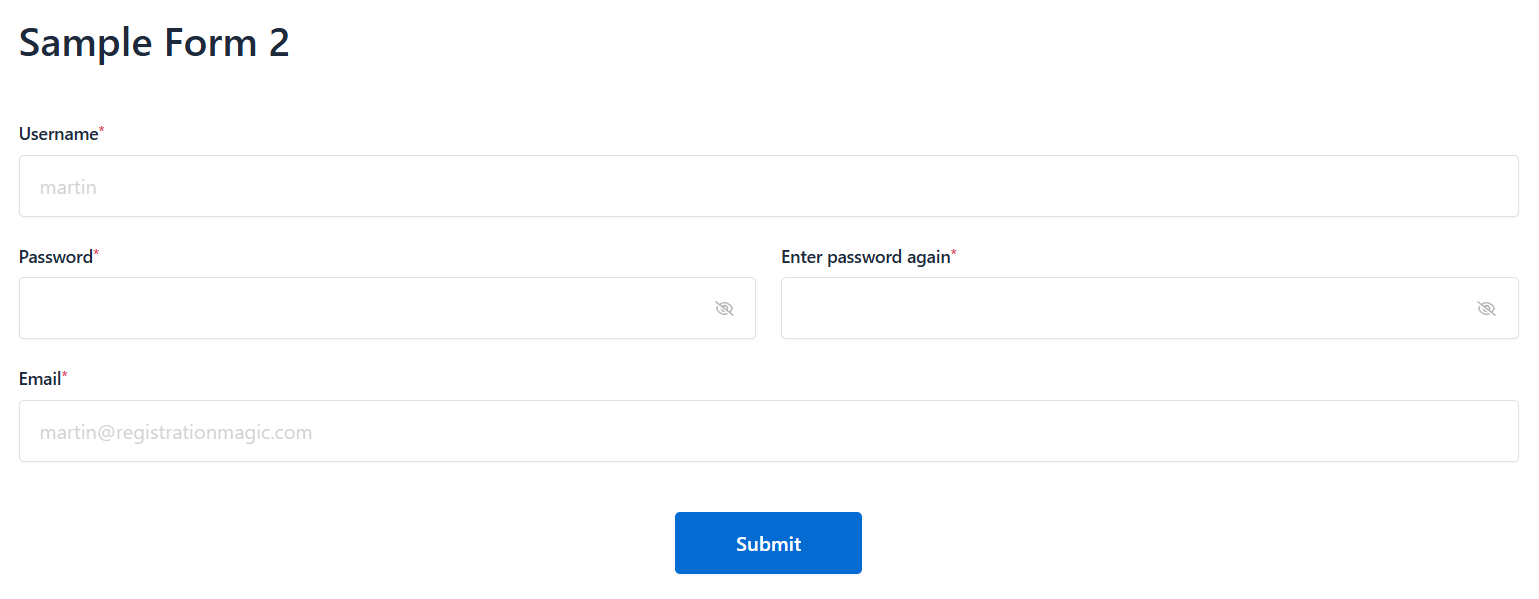Place cursor in the Email field
Image resolution: width=1539 pixels, height=599 pixels.
click(x=768, y=432)
